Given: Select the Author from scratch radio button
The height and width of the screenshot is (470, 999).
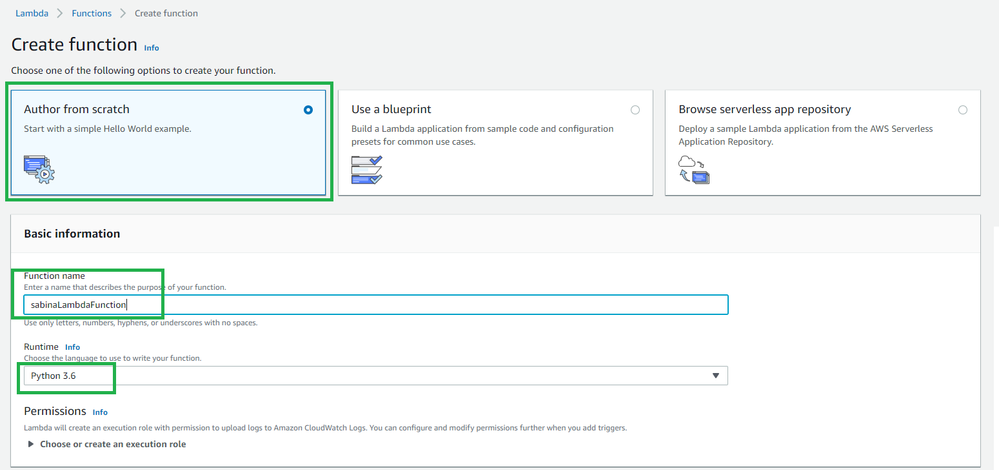Looking at the screenshot, I should tap(308, 110).
